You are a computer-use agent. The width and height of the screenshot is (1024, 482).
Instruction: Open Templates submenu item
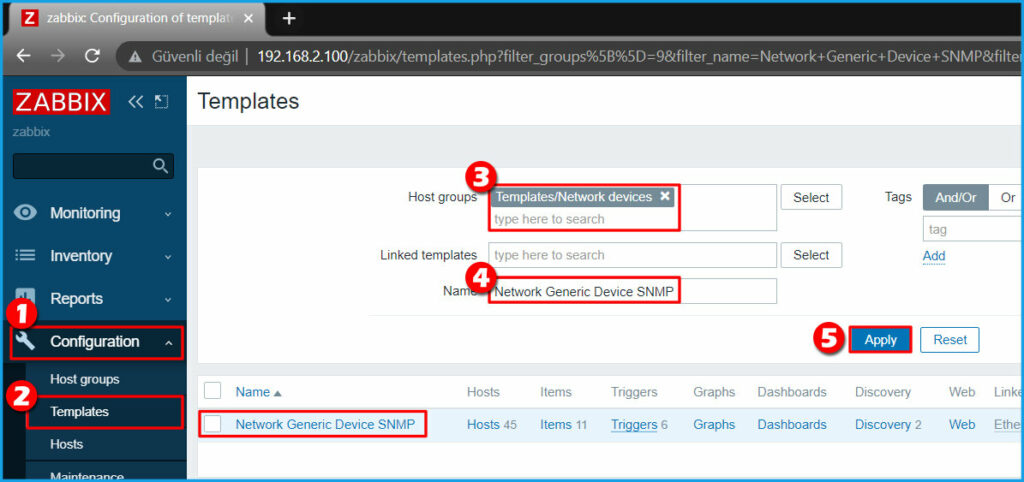(80, 411)
